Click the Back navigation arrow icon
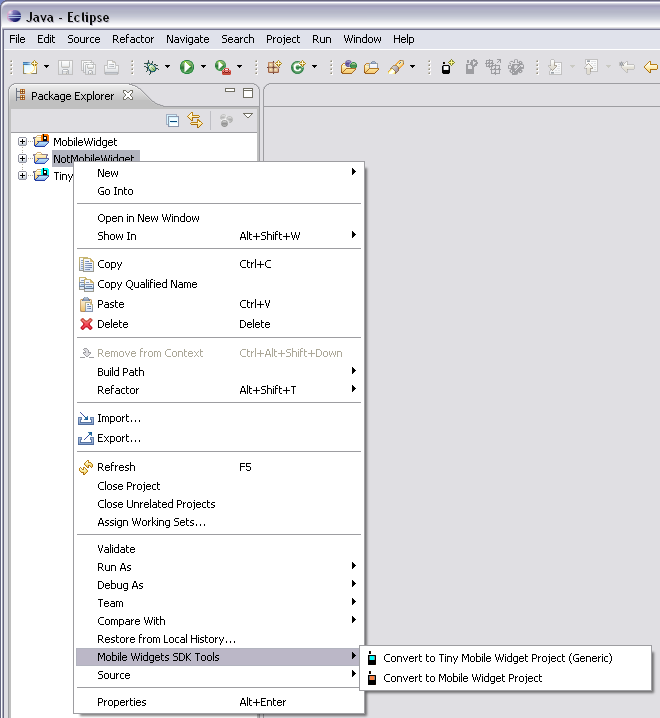This screenshot has width=660, height=718. click(650, 67)
